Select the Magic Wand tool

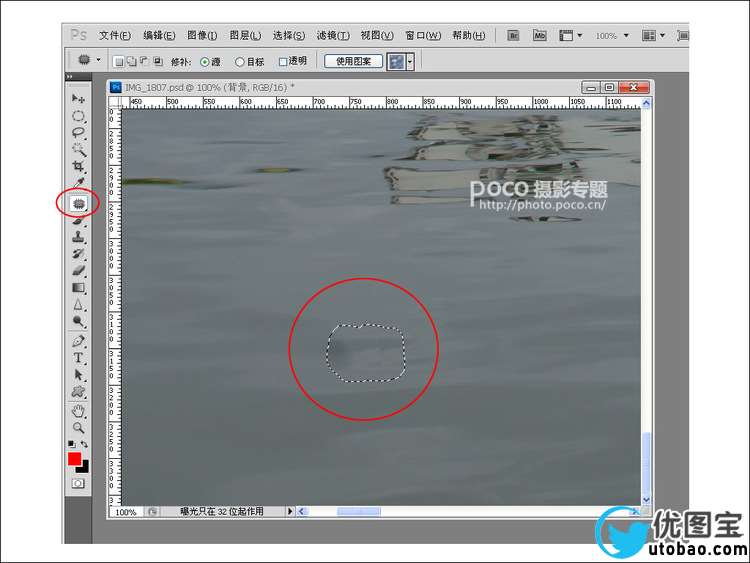(78, 150)
